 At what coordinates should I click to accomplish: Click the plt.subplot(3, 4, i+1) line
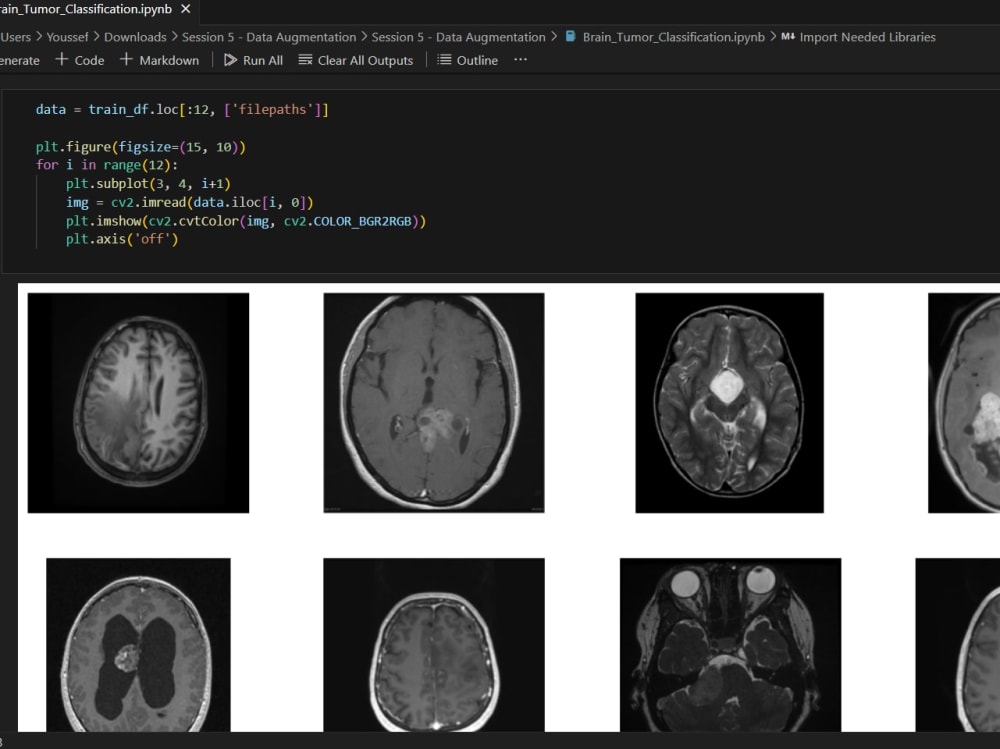click(x=148, y=184)
